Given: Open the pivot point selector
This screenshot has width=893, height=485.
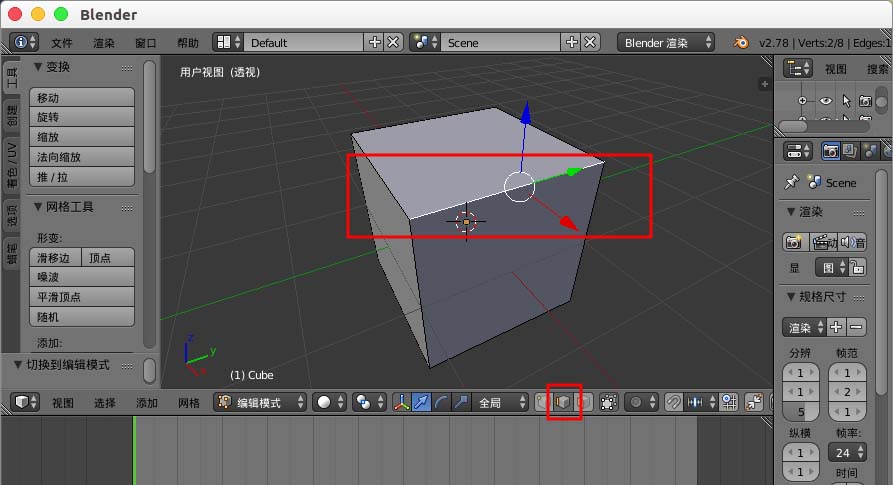Looking at the screenshot, I should click(369, 402).
